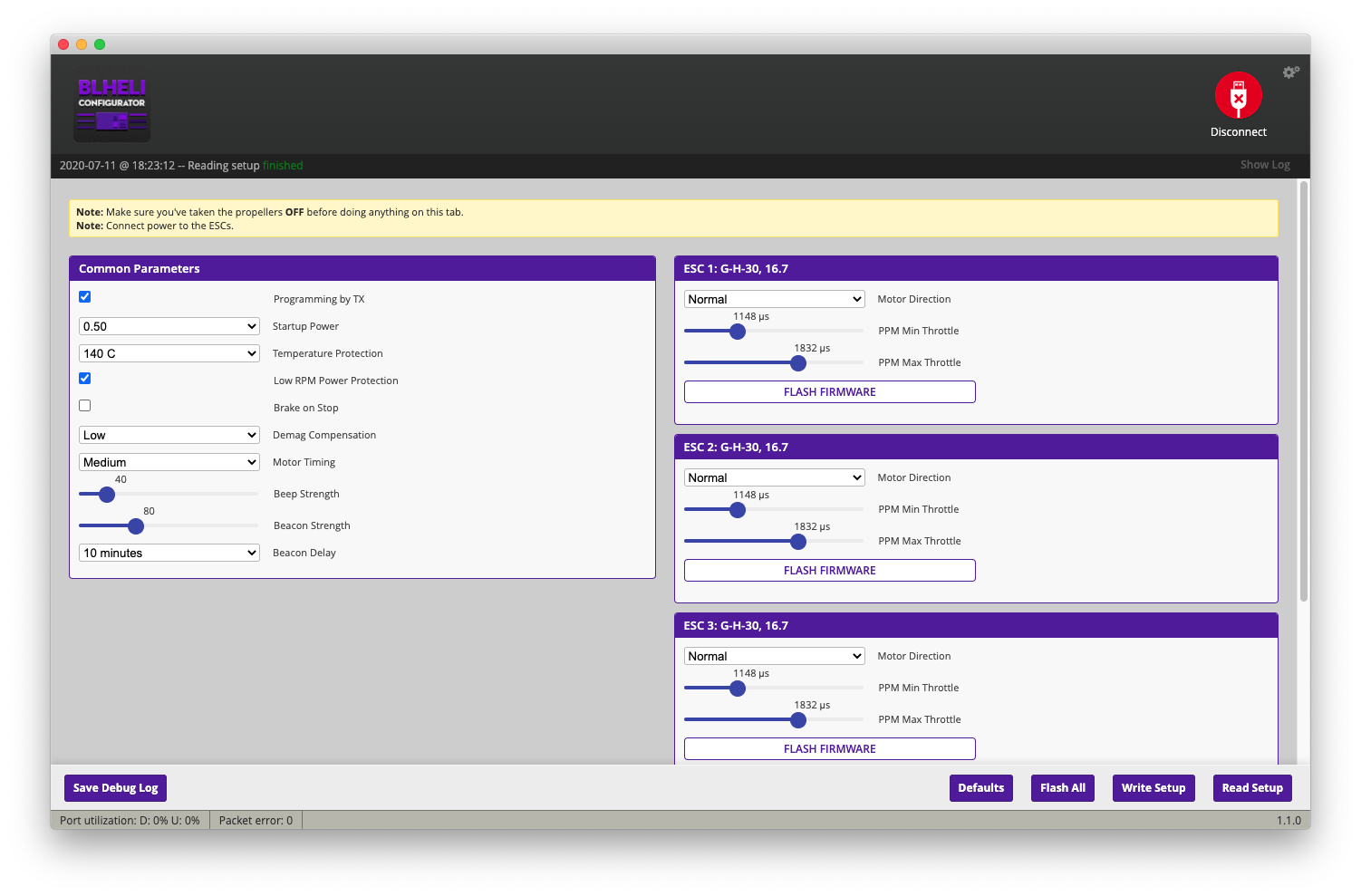Click the 'ESC 3: G-H-30, 16.7' header

(x=976, y=625)
